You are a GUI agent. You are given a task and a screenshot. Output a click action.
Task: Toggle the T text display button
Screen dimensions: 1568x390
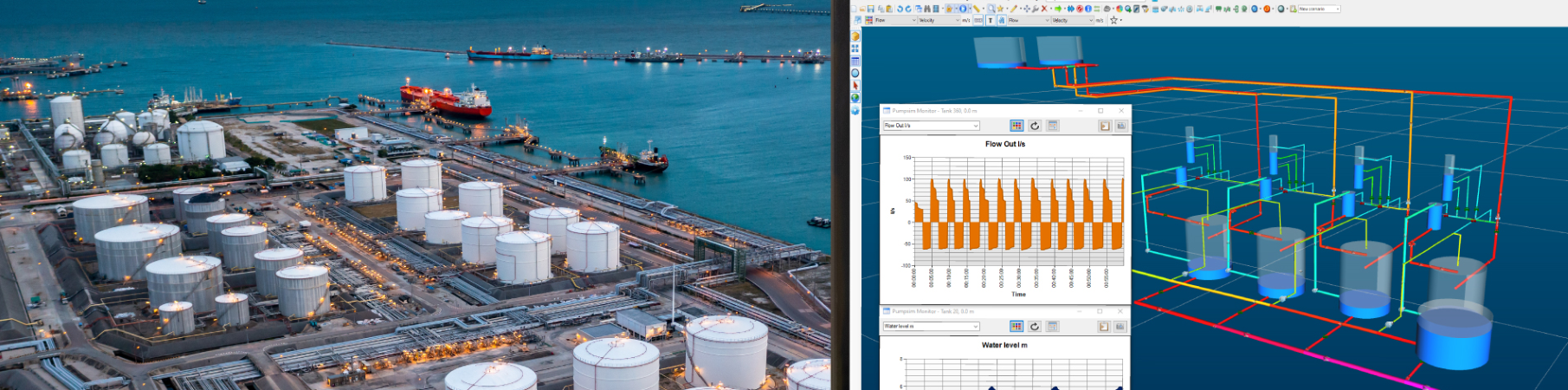coord(990,20)
